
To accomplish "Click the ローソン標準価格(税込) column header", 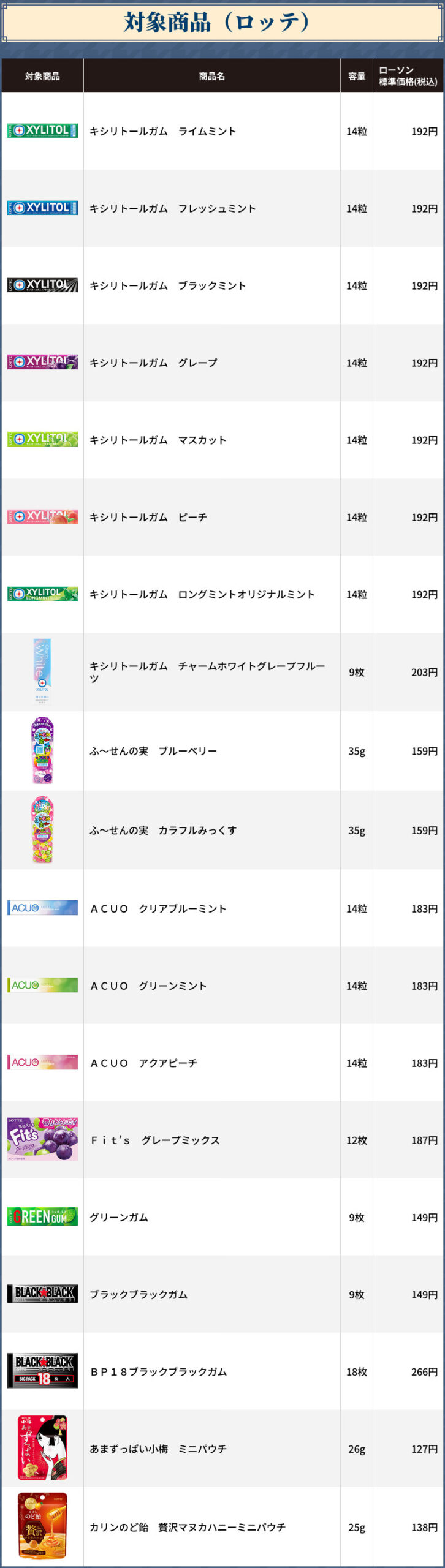I will click(x=408, y=76).
